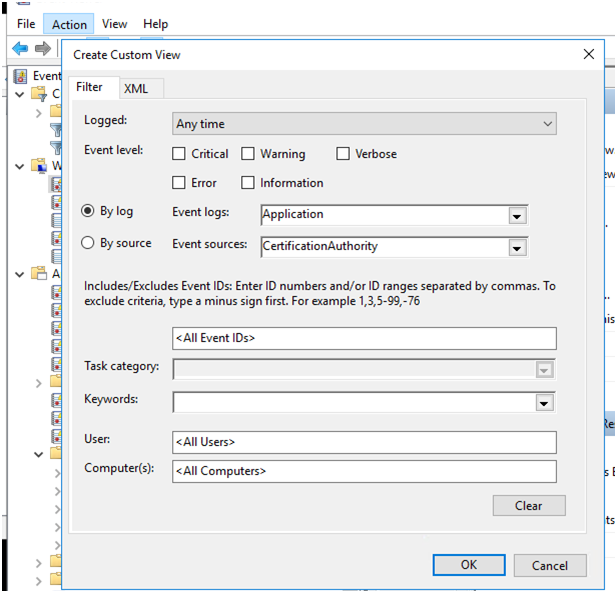Tick the Error event level checkbox
Viewport: 615px width, 591px height.
tap(179, 183)
